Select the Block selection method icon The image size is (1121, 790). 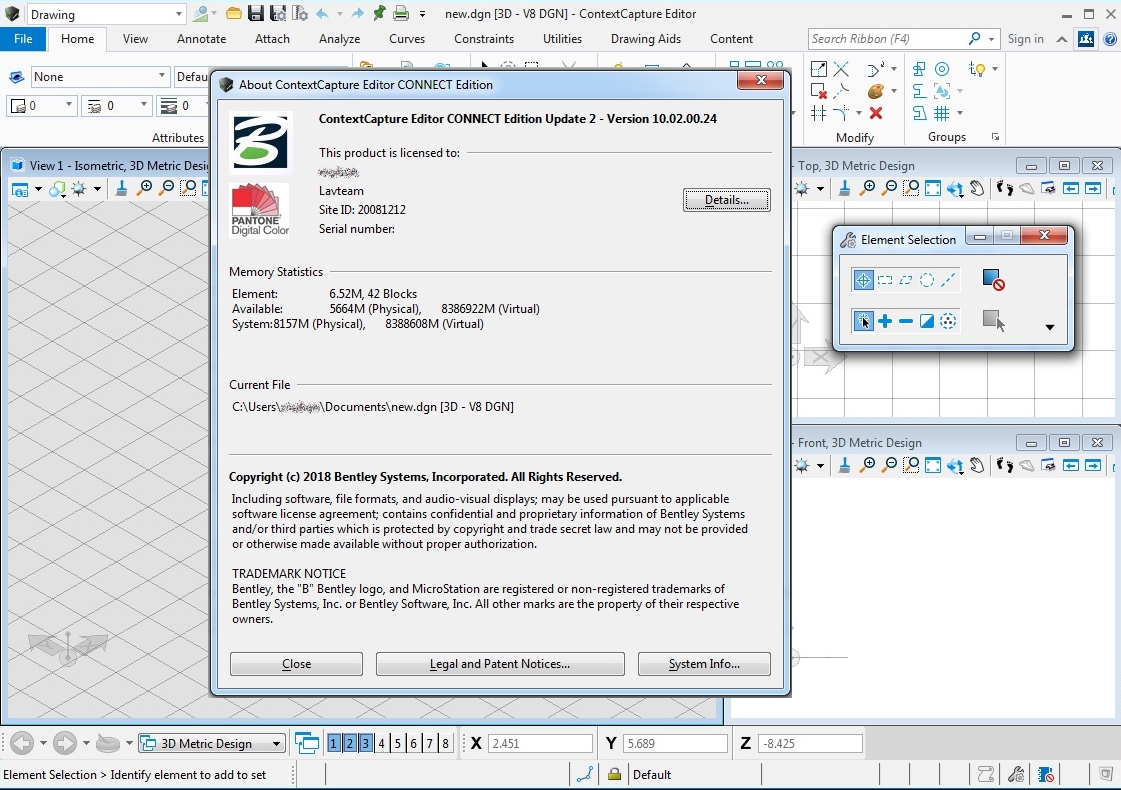point(885,280)
